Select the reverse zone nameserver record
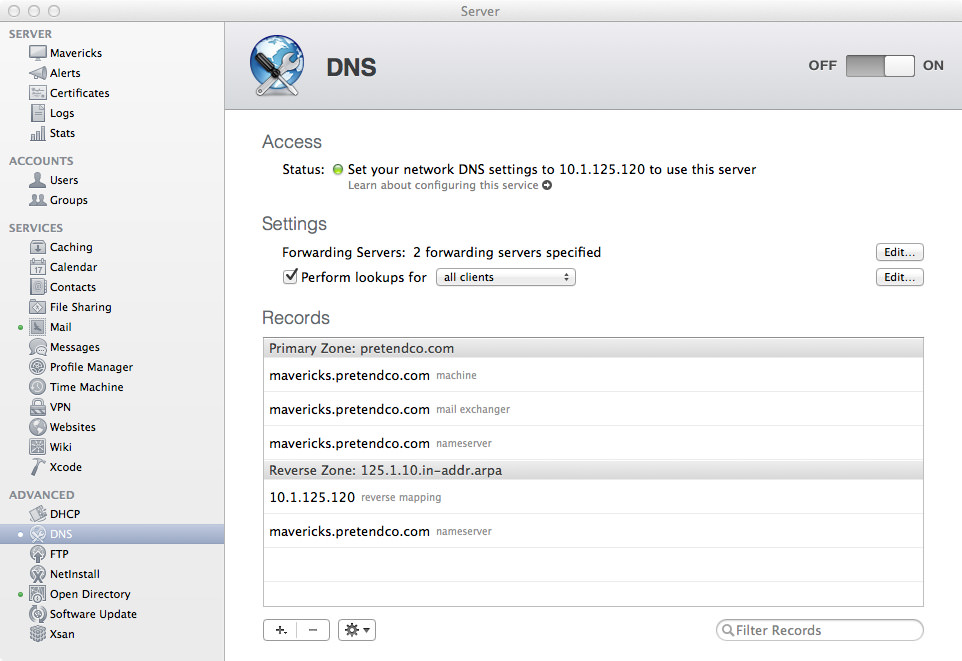This screenshot has width=962, height=661. [x=593, y=531]
